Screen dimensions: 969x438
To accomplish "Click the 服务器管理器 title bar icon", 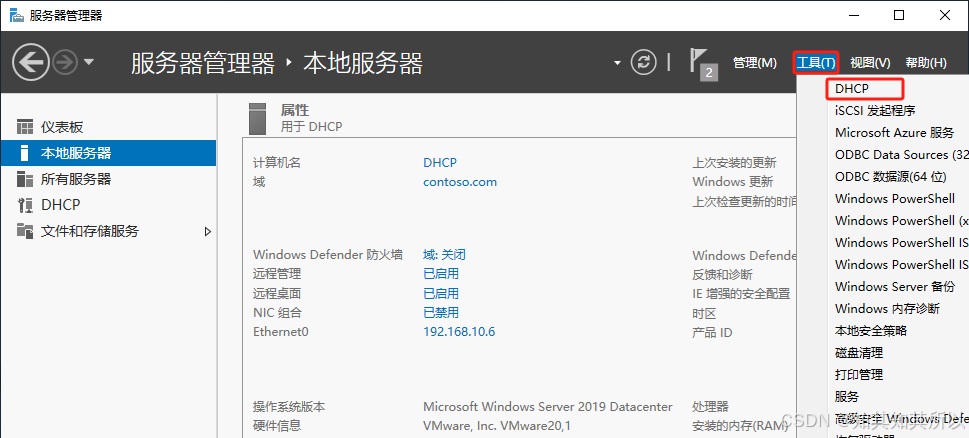I will pos(17,15).
